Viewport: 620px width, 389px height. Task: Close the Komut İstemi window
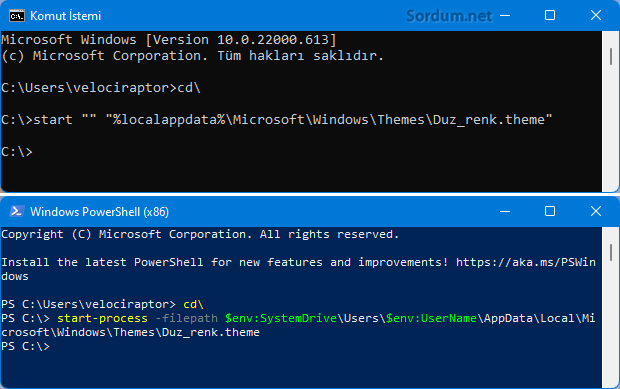595,15
